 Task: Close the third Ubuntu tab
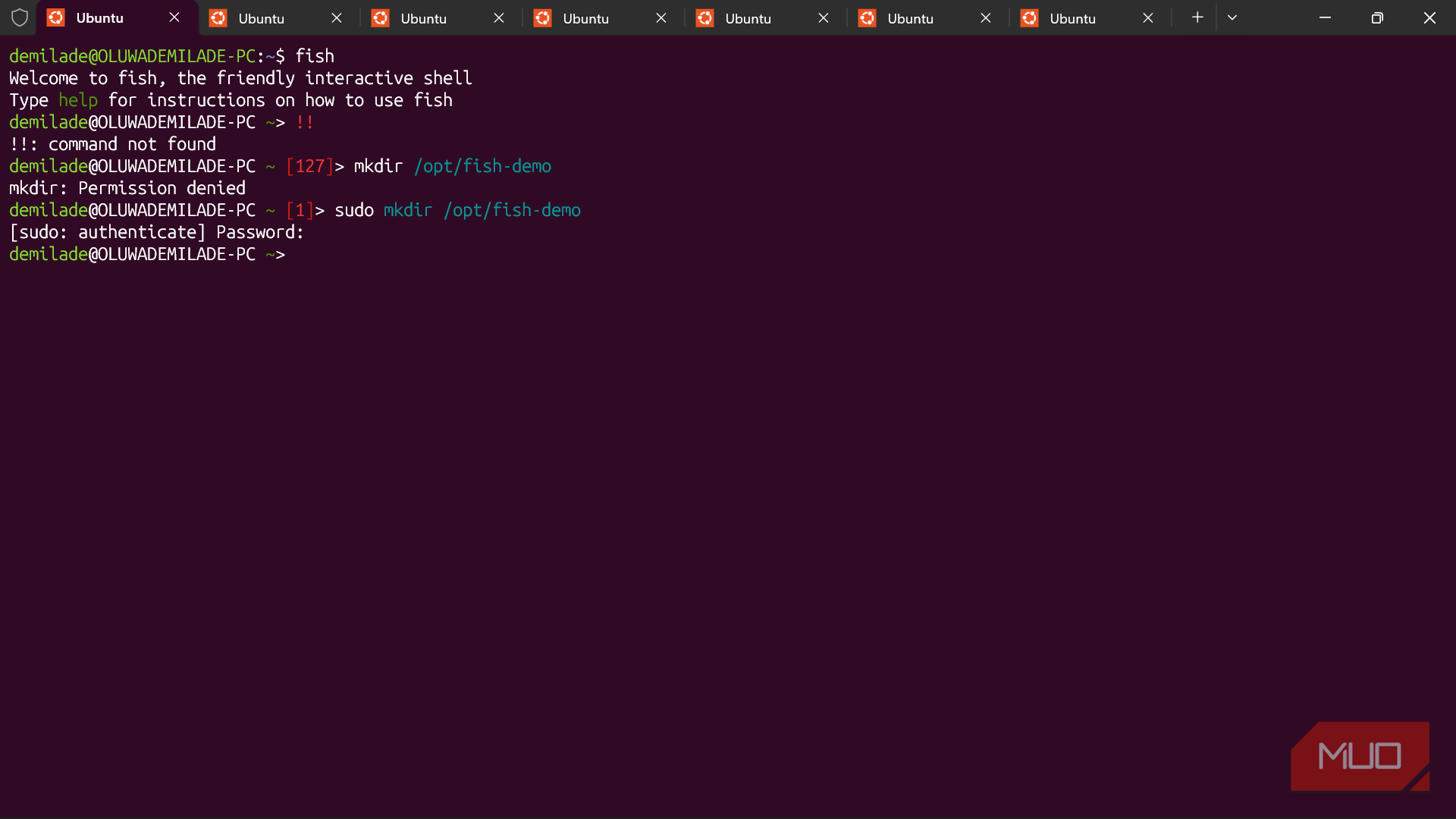click(499, 17)
